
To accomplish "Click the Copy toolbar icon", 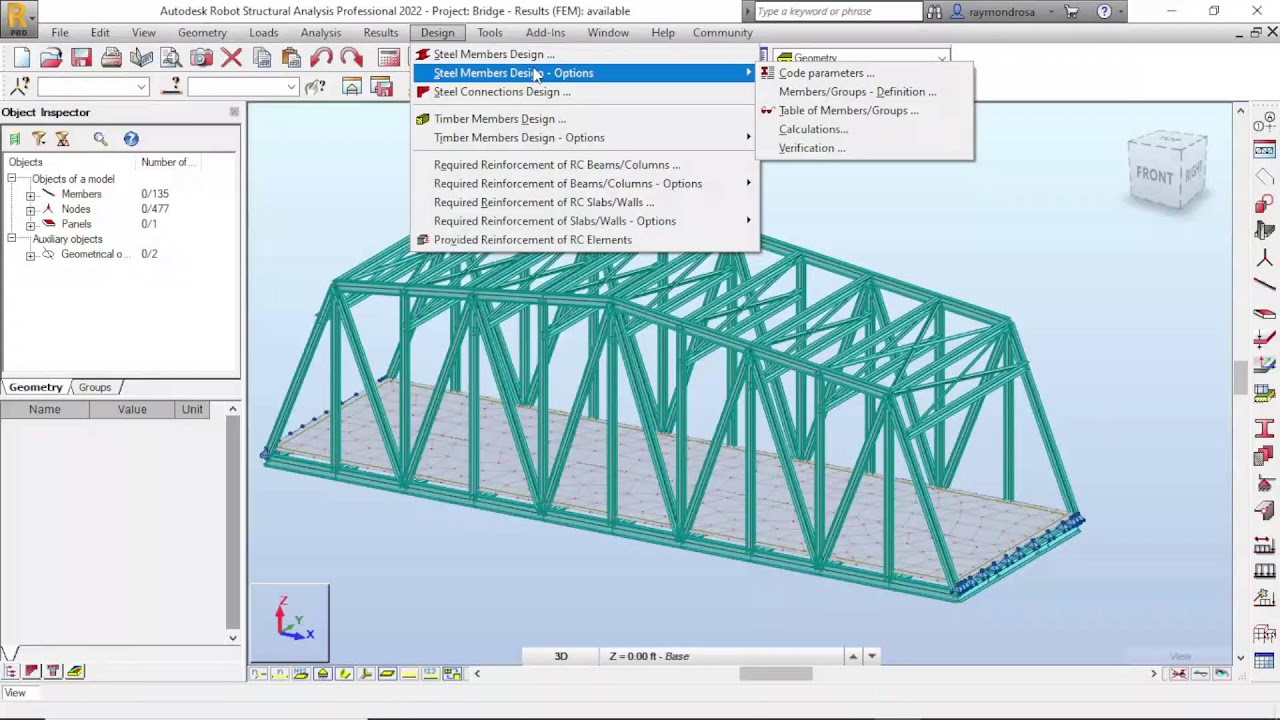I will point(262,58).
